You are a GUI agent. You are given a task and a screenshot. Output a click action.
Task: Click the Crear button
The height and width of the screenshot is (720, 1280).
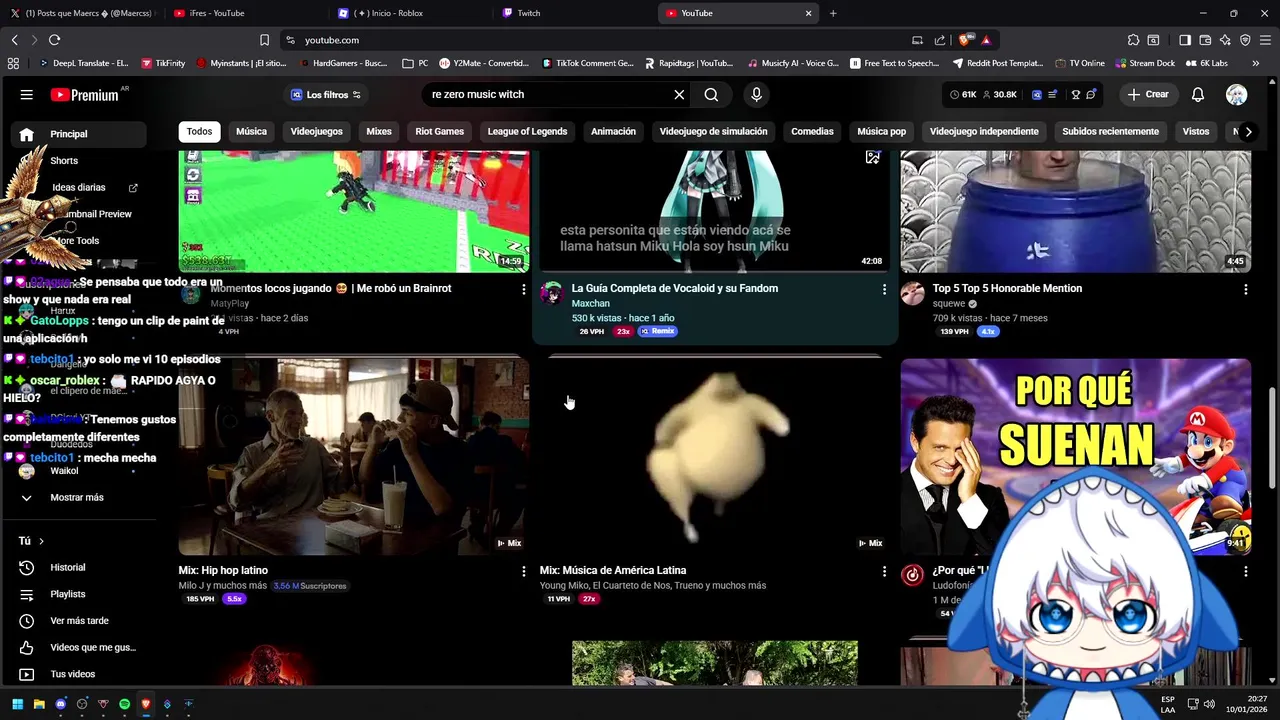(1147, 94)
